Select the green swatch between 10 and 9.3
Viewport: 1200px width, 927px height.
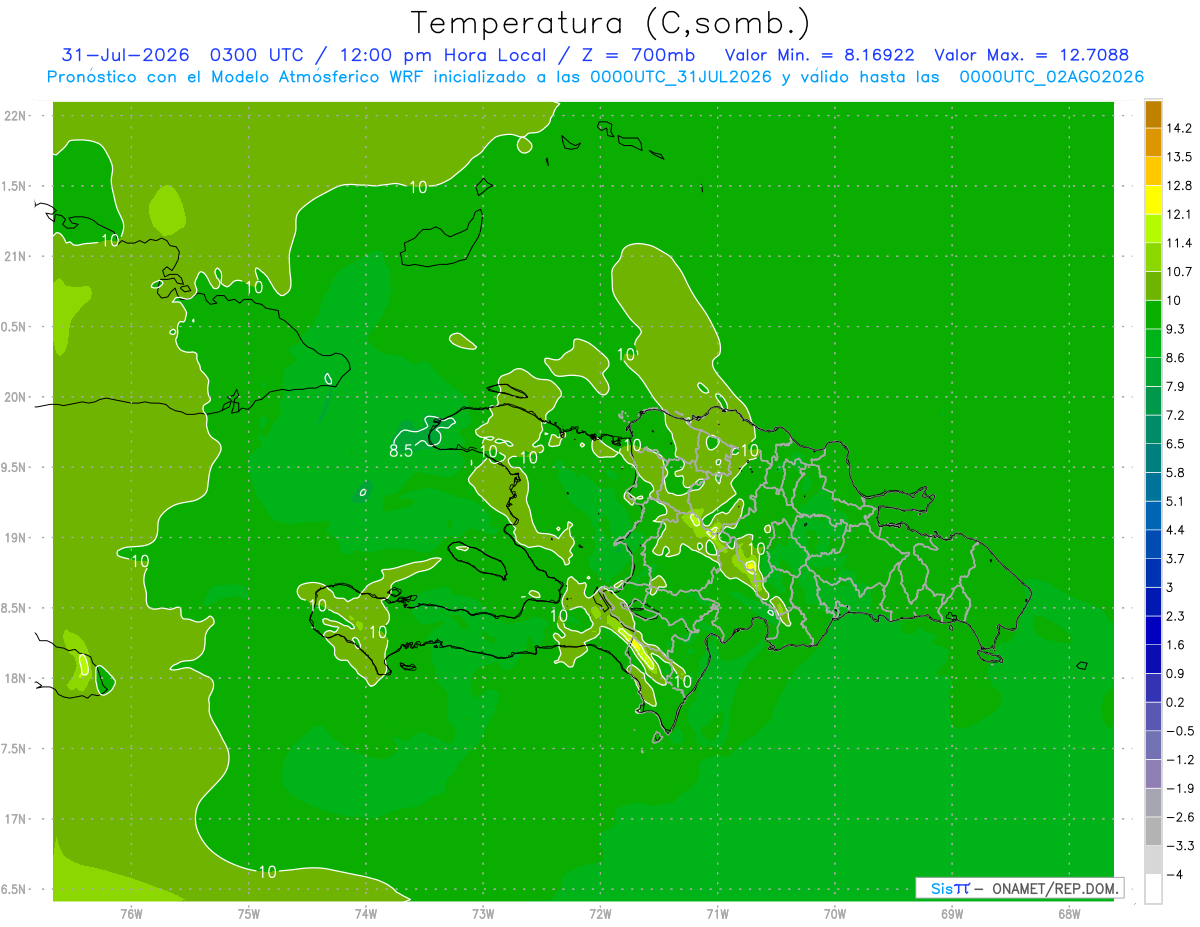coord(1153,314)
